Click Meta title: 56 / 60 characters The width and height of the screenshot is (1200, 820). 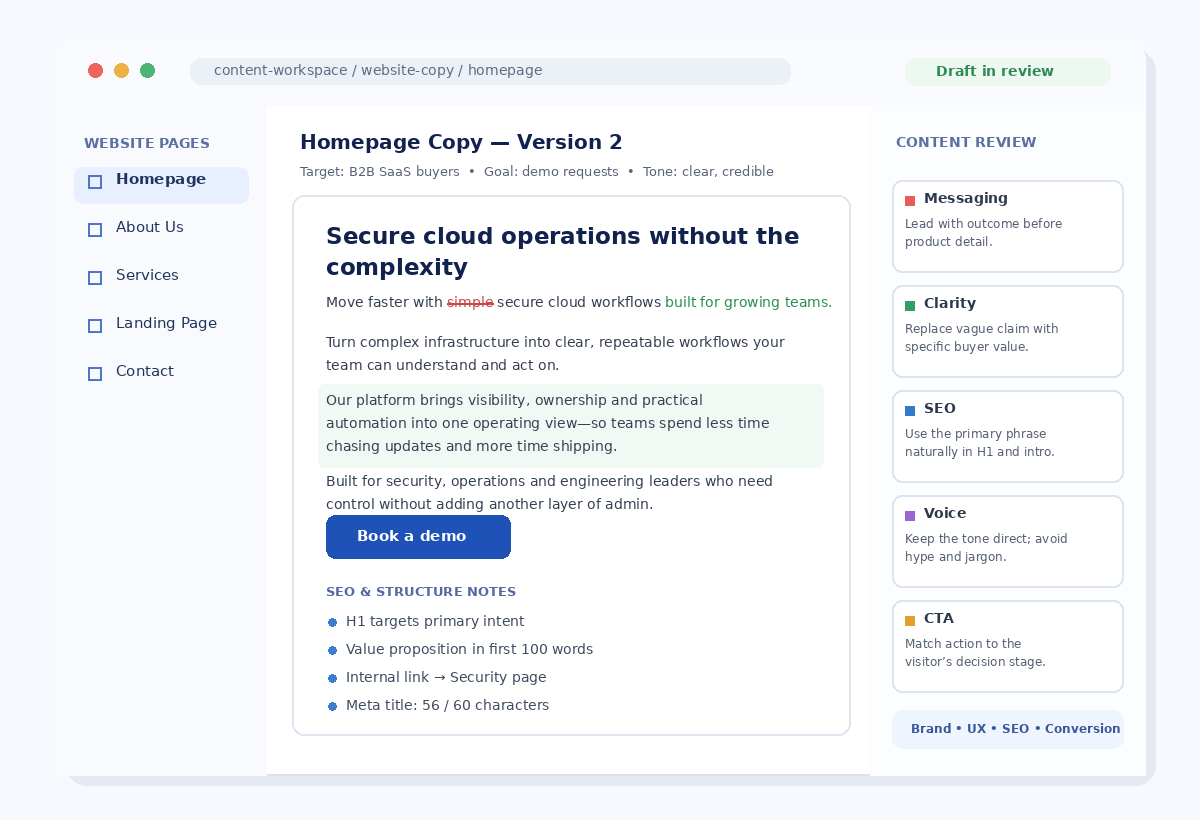[x=447, y=706]
